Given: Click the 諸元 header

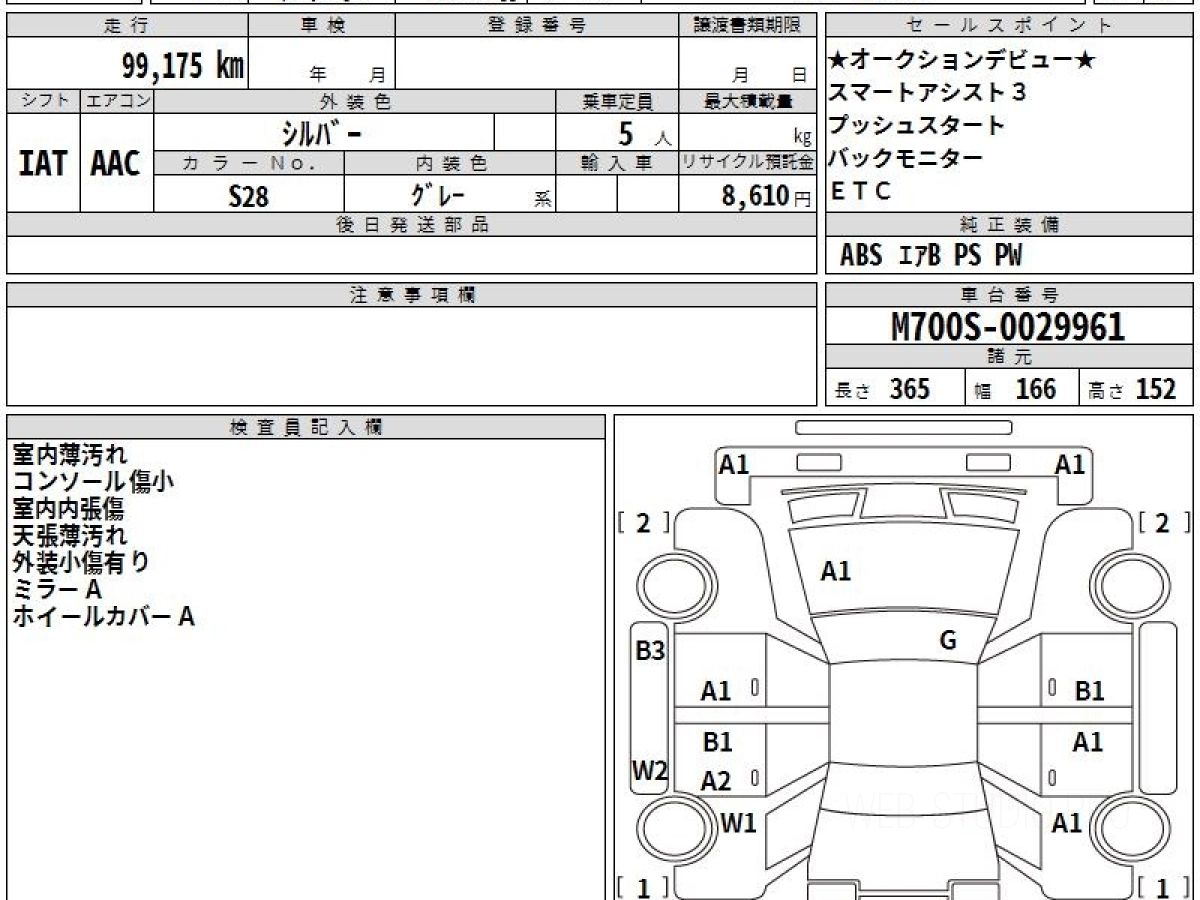Looking at the screenshot, I should point(1010,357).
